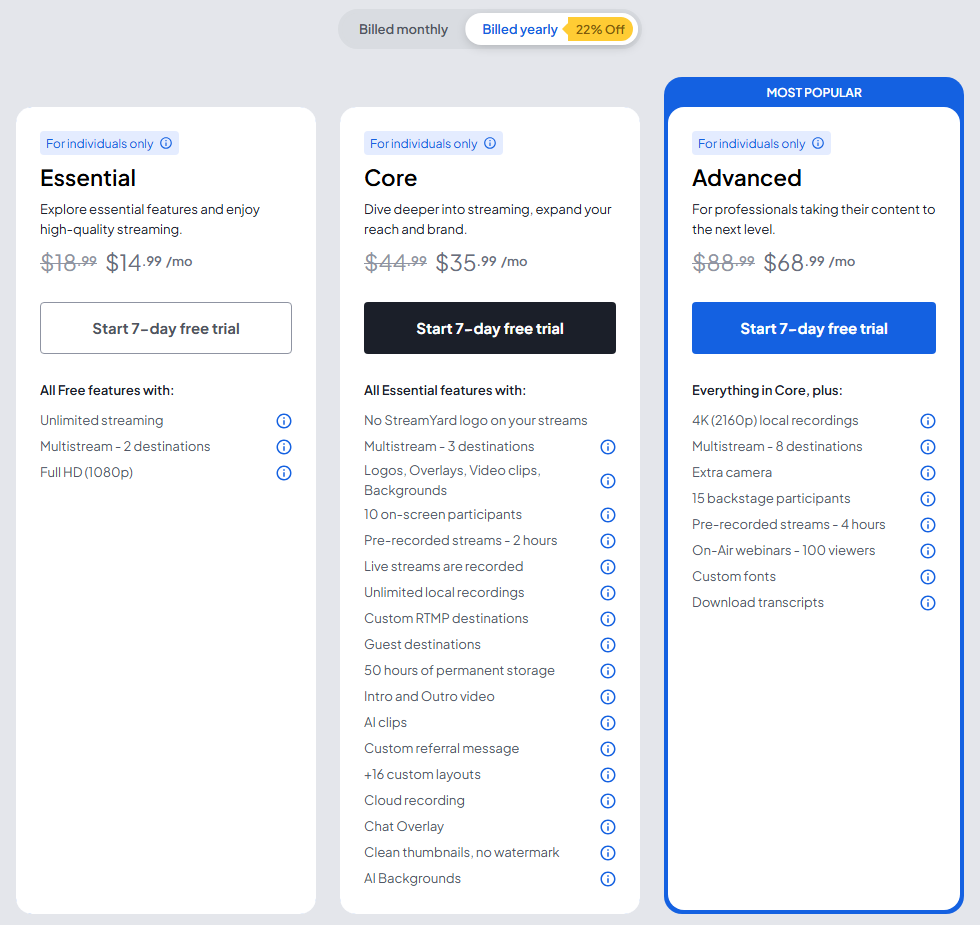Show info for Intro and Outro video
Viewport: 980px width, 925px height.
tap(608, 697)
